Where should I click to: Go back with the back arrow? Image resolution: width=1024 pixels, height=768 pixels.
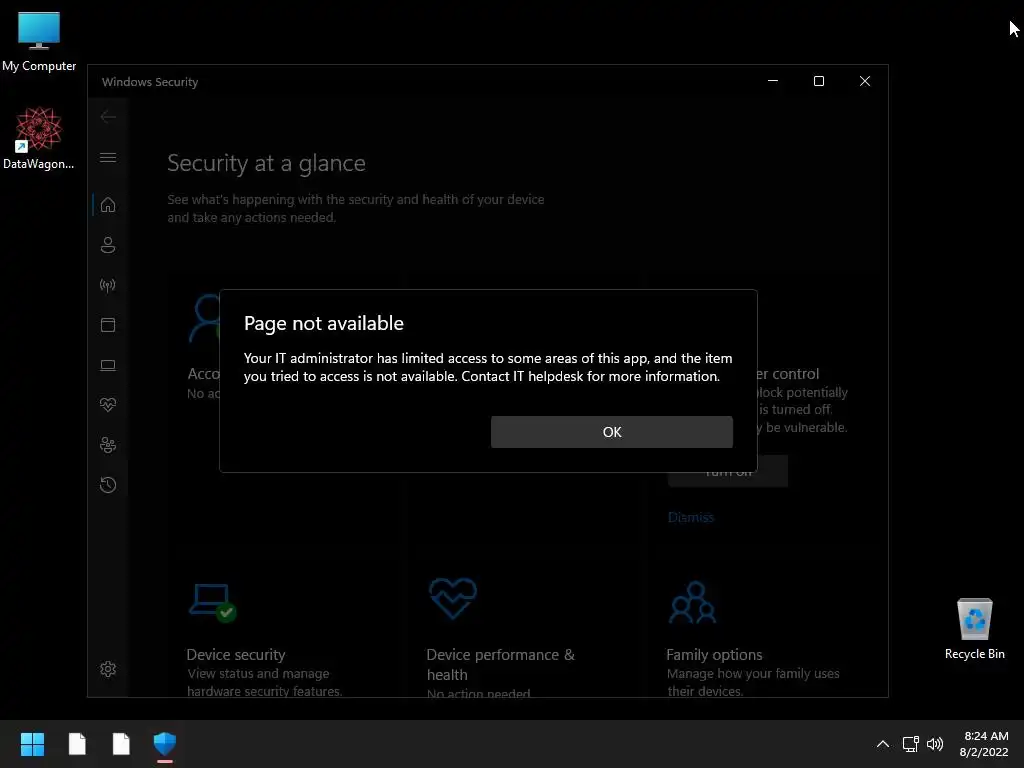(108, 117)
